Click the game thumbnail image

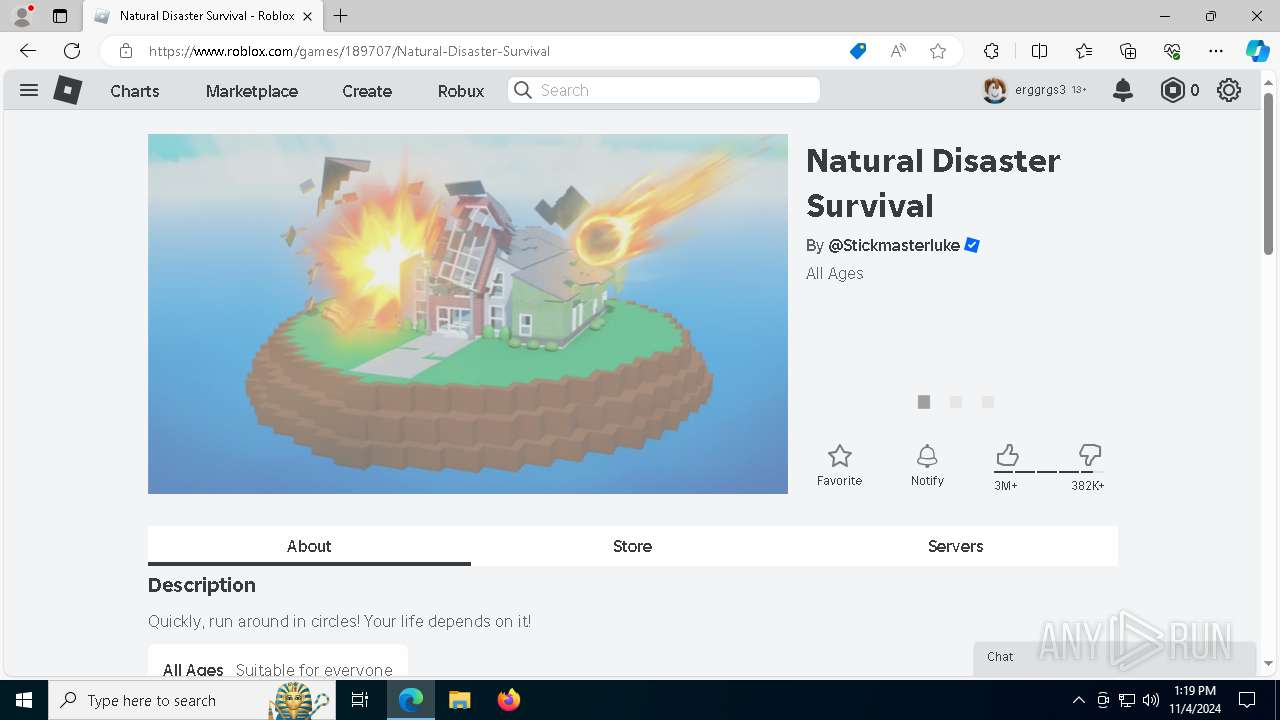click(x=468, y=314)
